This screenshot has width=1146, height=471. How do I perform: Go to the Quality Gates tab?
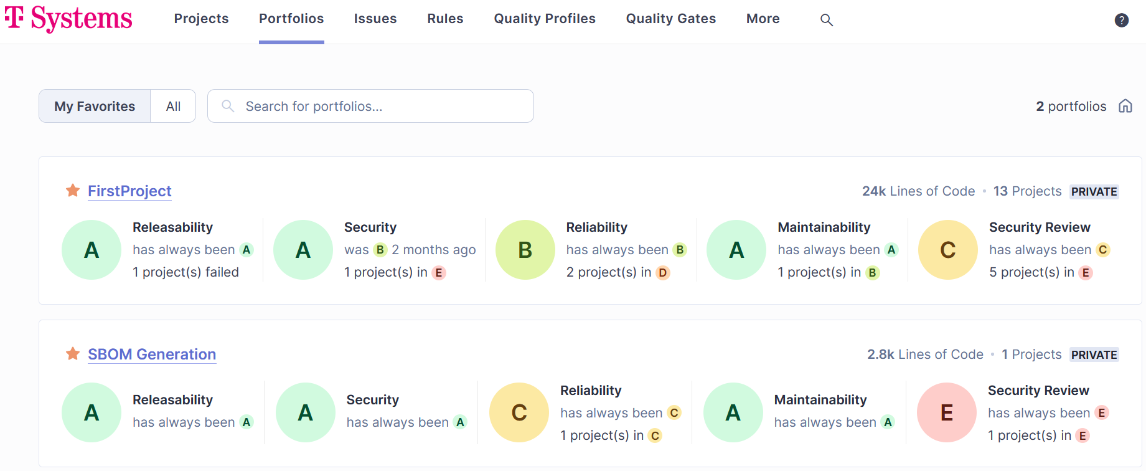(x=670, y=19)
